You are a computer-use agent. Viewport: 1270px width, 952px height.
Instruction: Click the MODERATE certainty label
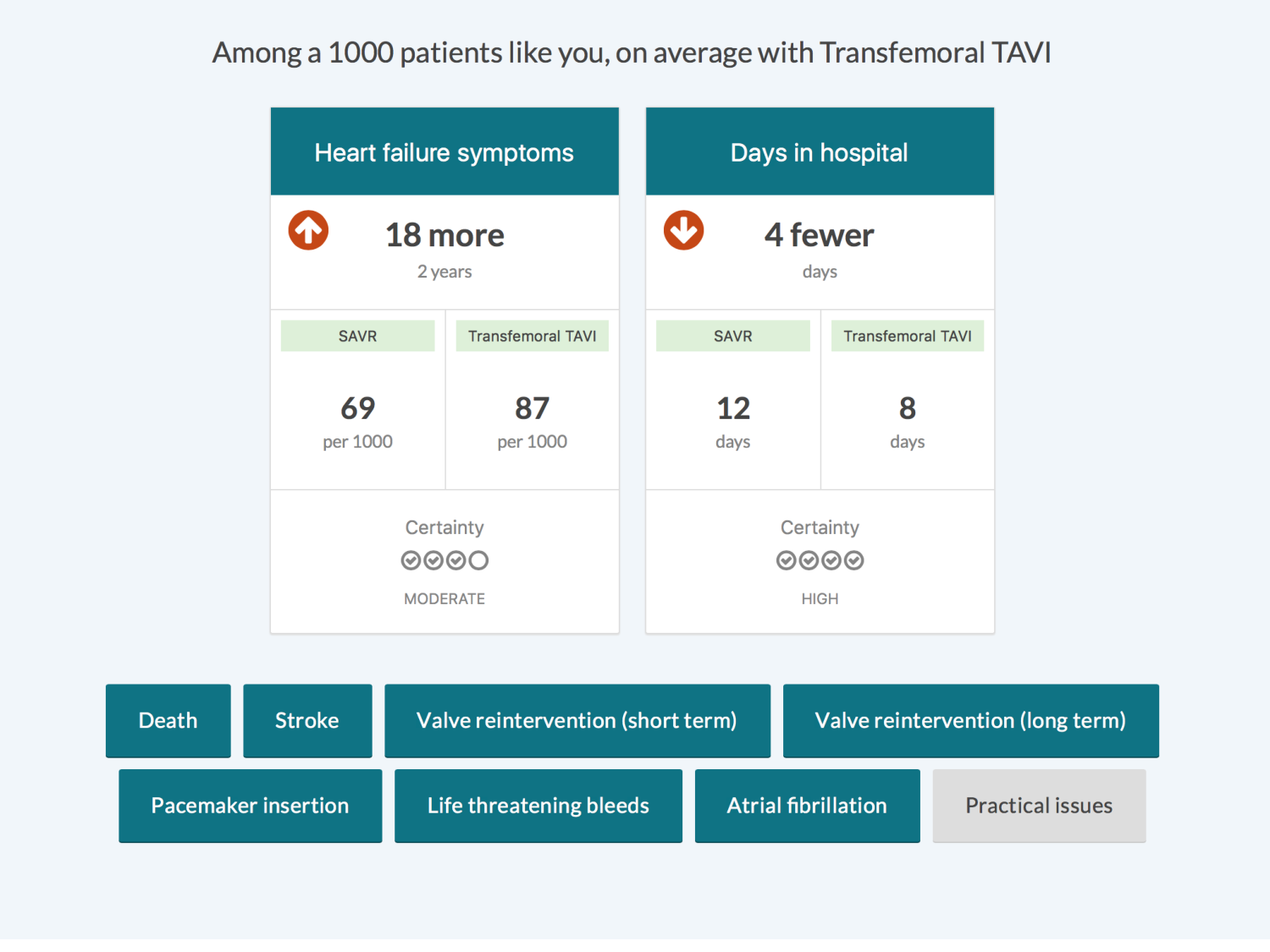444,598
